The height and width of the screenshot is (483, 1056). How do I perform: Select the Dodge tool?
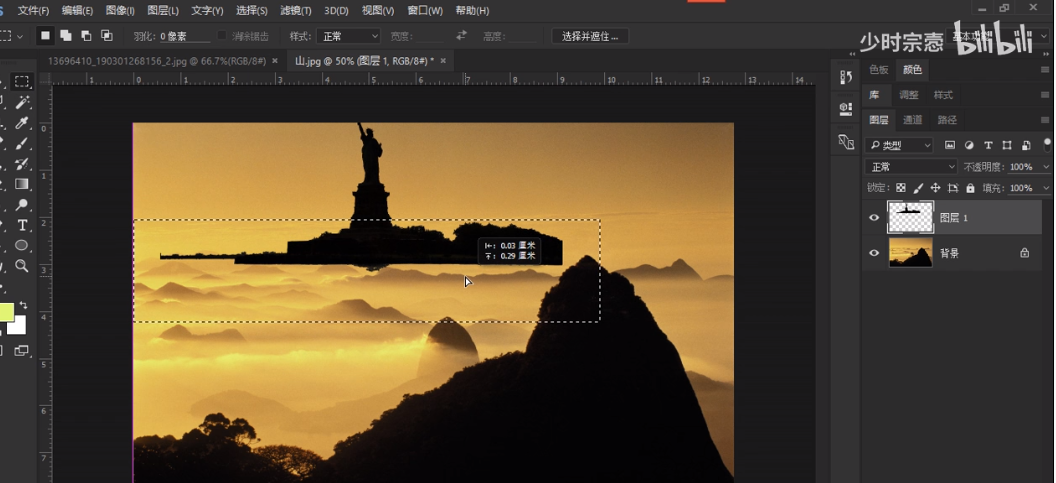pos(22,204)
